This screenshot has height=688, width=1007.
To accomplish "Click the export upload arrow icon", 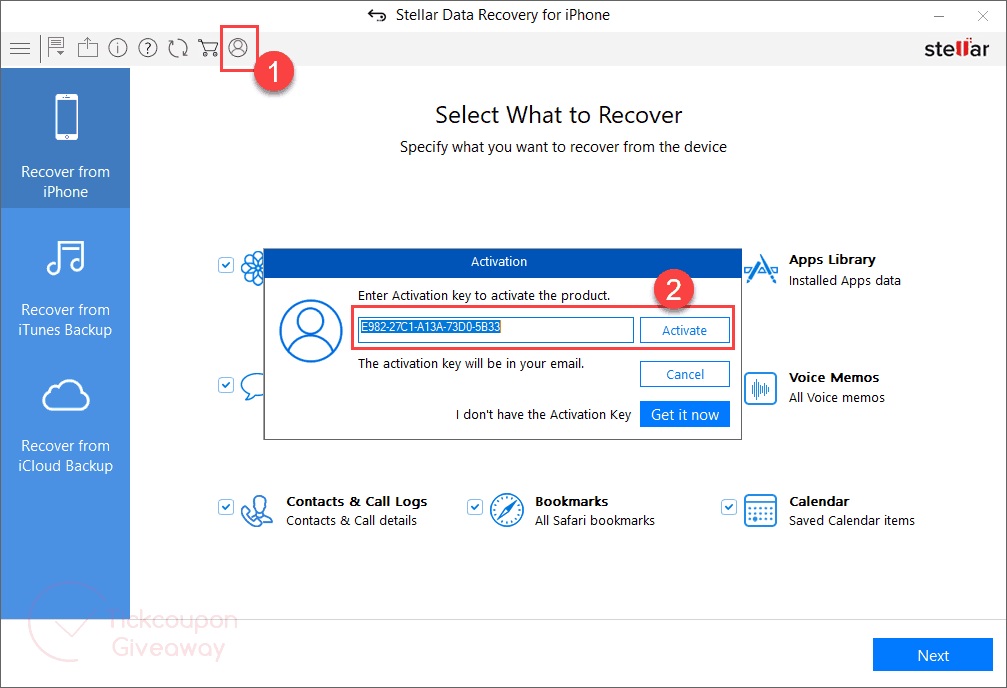I will tap(88, 48).
